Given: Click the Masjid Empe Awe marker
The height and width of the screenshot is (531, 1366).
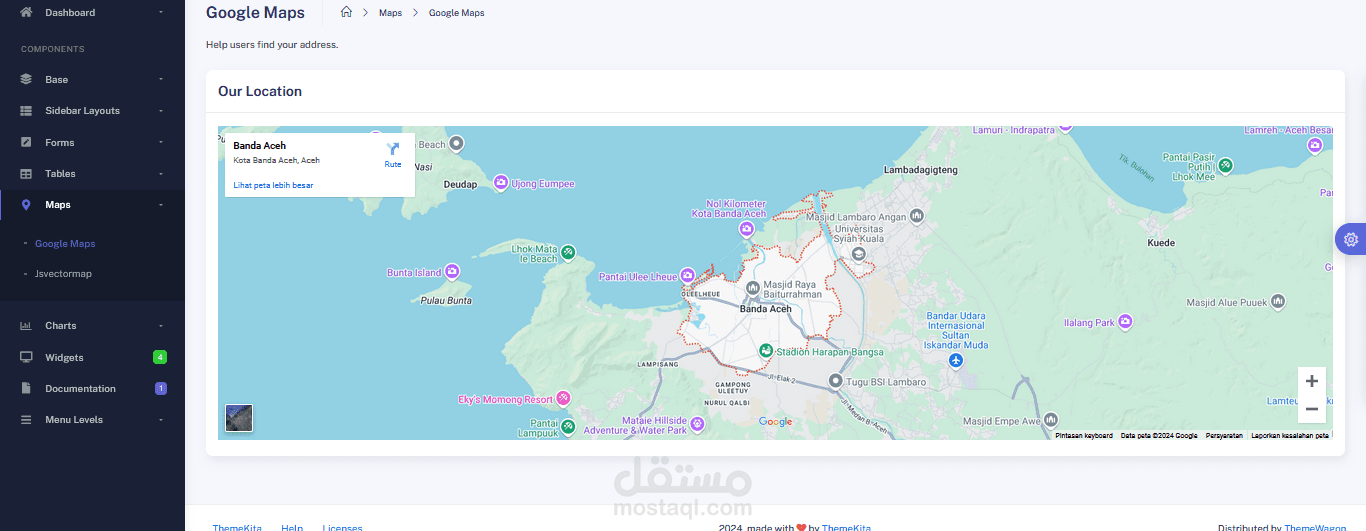Looking at the screenshot, I should (1051, 420).
